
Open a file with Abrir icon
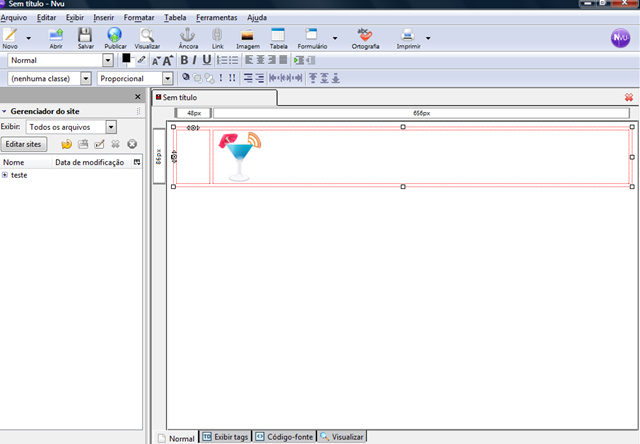(56, 36)
